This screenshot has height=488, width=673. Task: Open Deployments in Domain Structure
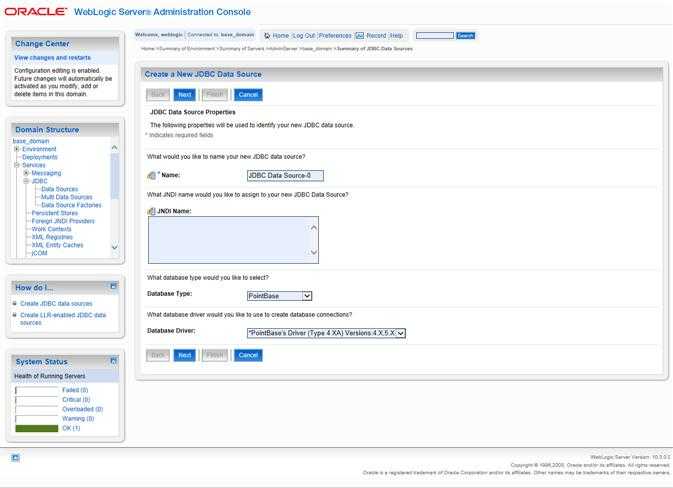(x=40, y=157)
